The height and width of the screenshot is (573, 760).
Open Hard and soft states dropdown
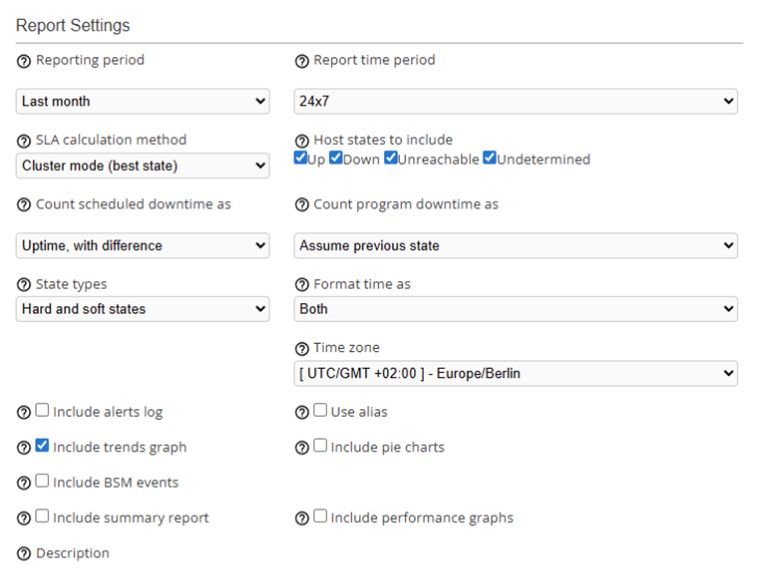pos(142,309)
